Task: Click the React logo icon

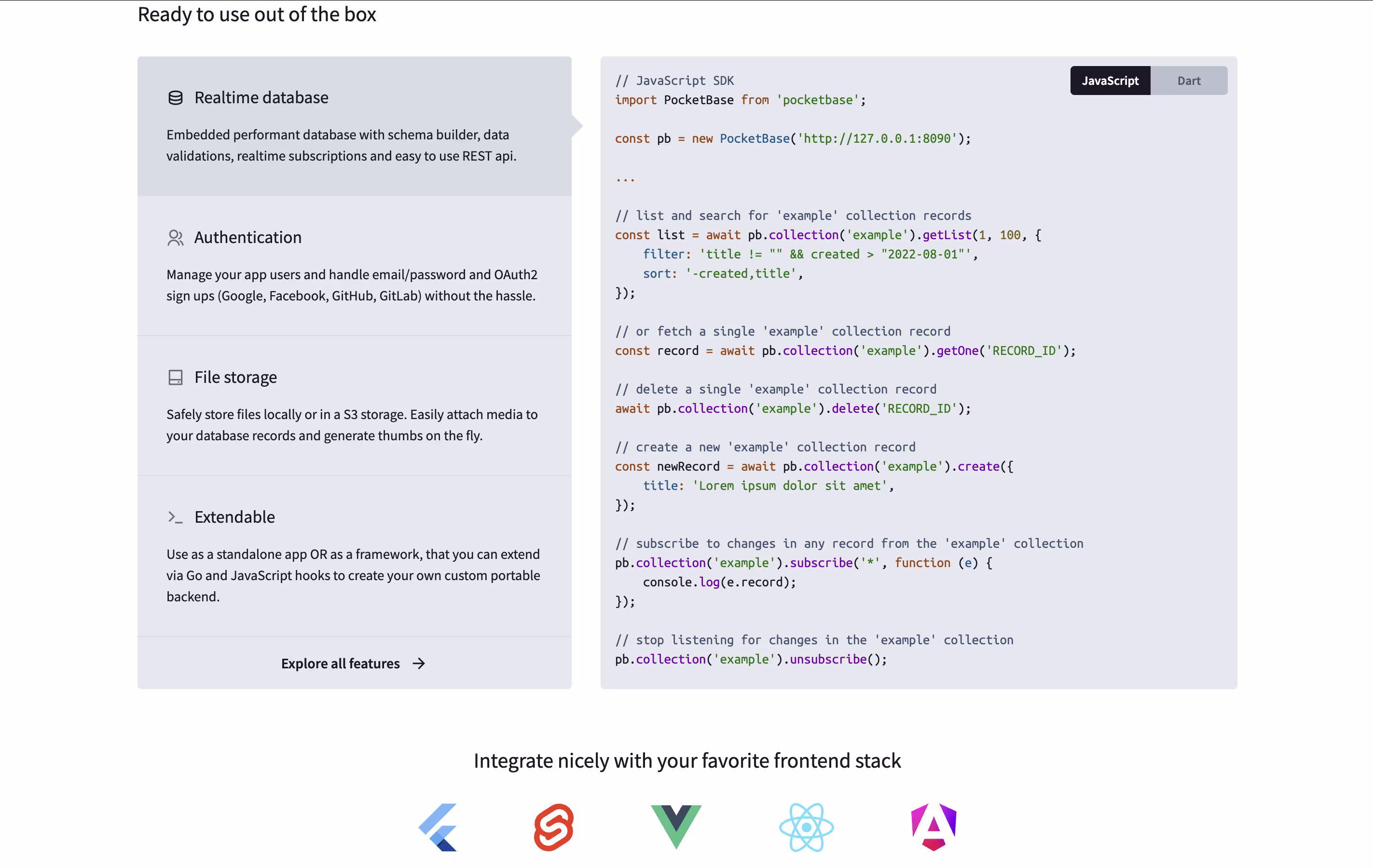Action: click(x=806, y=827)
